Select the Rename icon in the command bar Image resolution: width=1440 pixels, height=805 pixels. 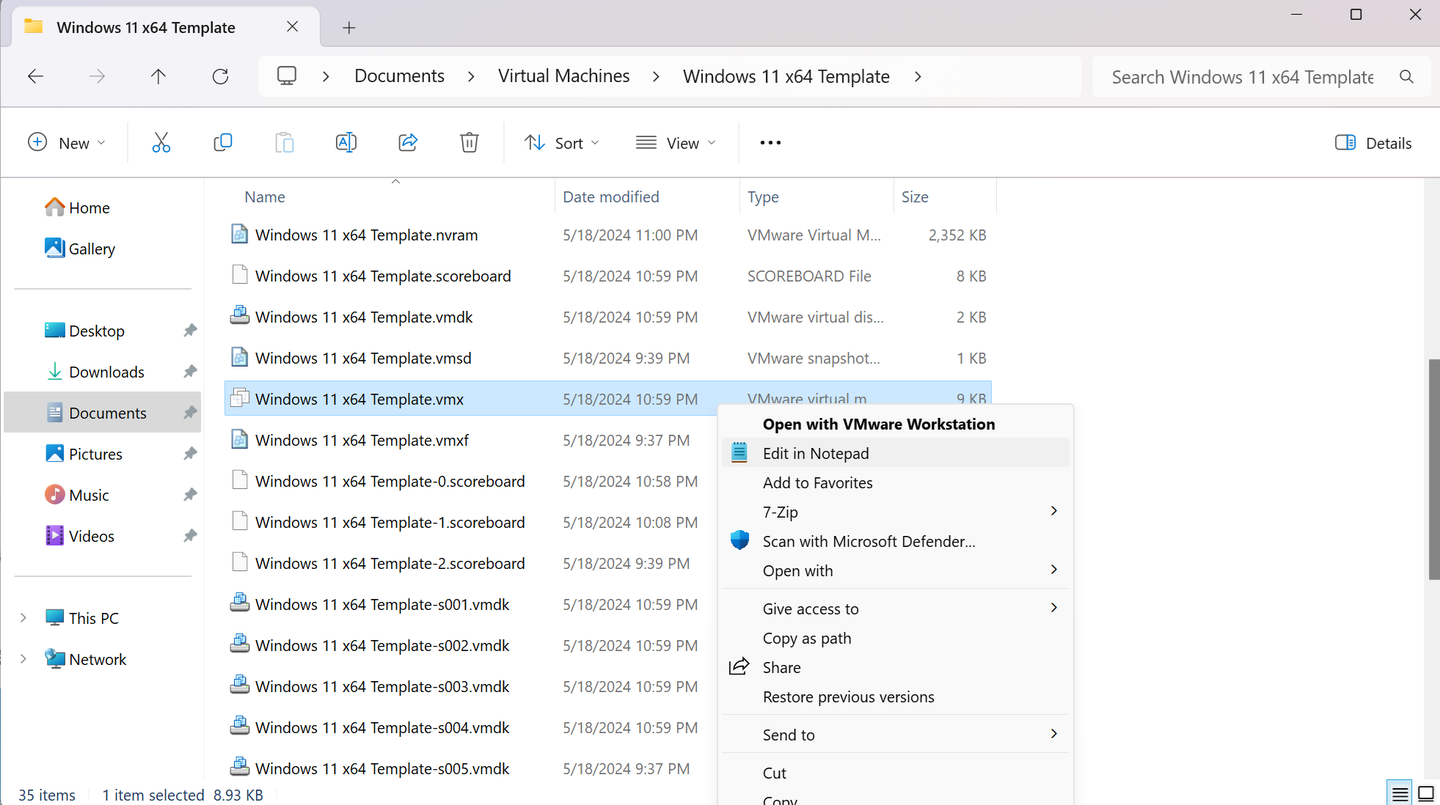coord(346,142)
